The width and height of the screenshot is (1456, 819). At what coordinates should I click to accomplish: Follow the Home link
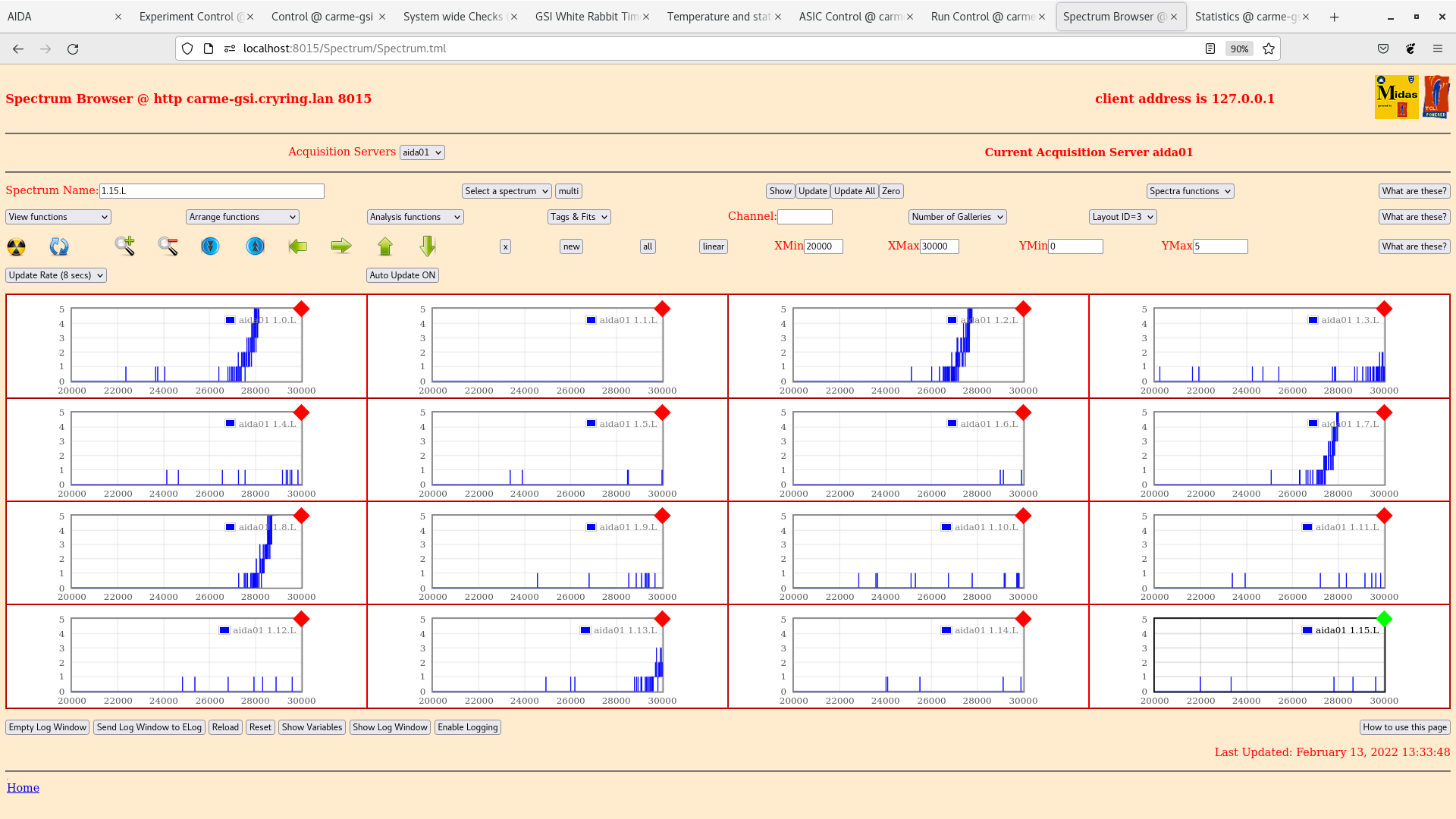coord(23,788)
